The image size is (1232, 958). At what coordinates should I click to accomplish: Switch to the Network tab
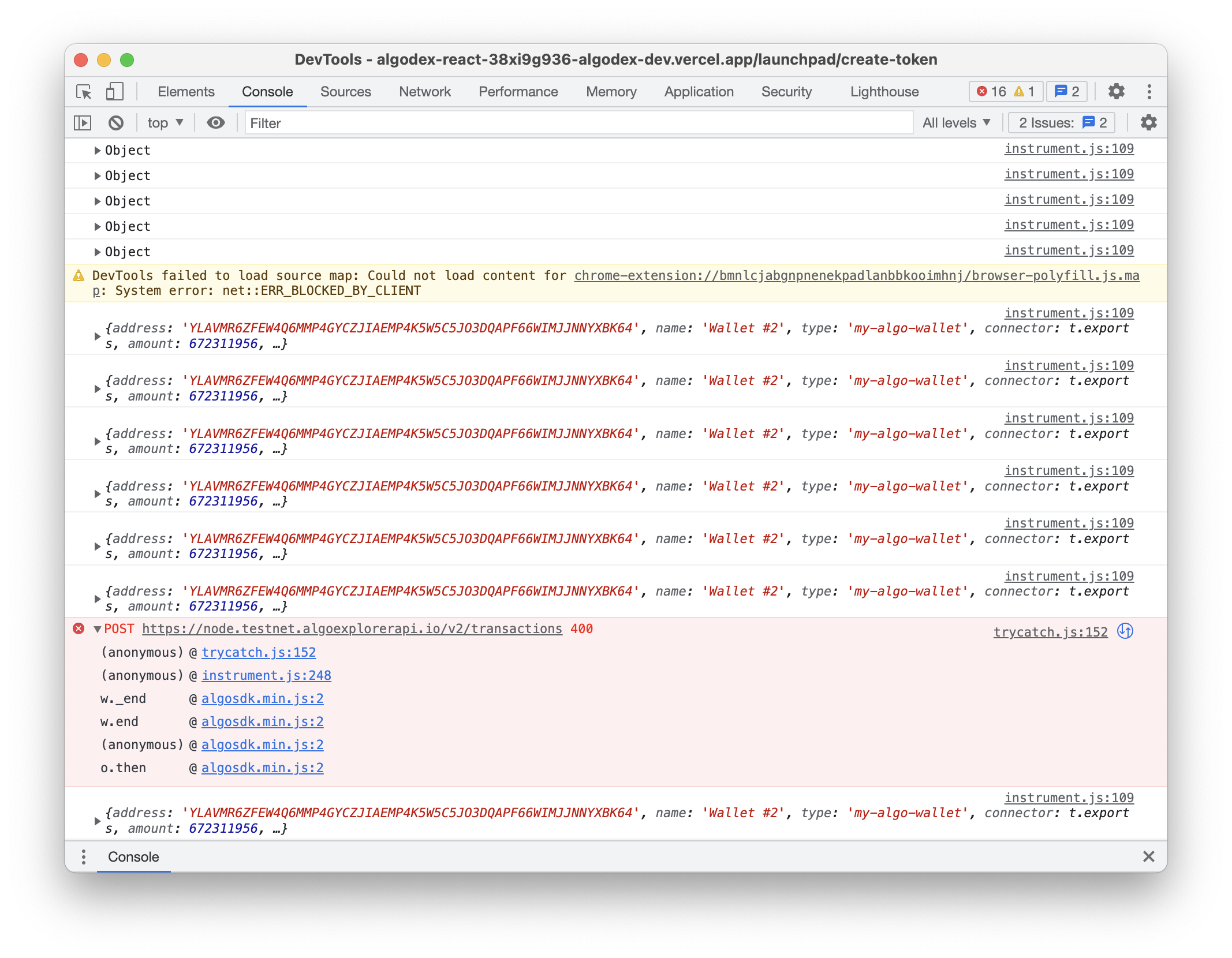pyautogui.click(x=424, y=92)
